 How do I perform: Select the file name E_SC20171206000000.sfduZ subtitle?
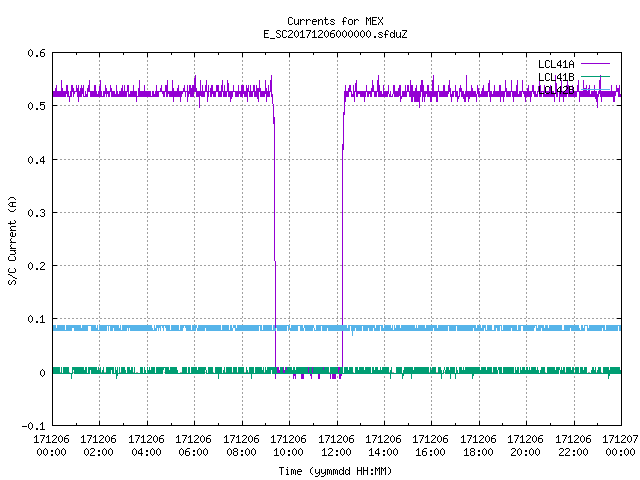[335, 34]
